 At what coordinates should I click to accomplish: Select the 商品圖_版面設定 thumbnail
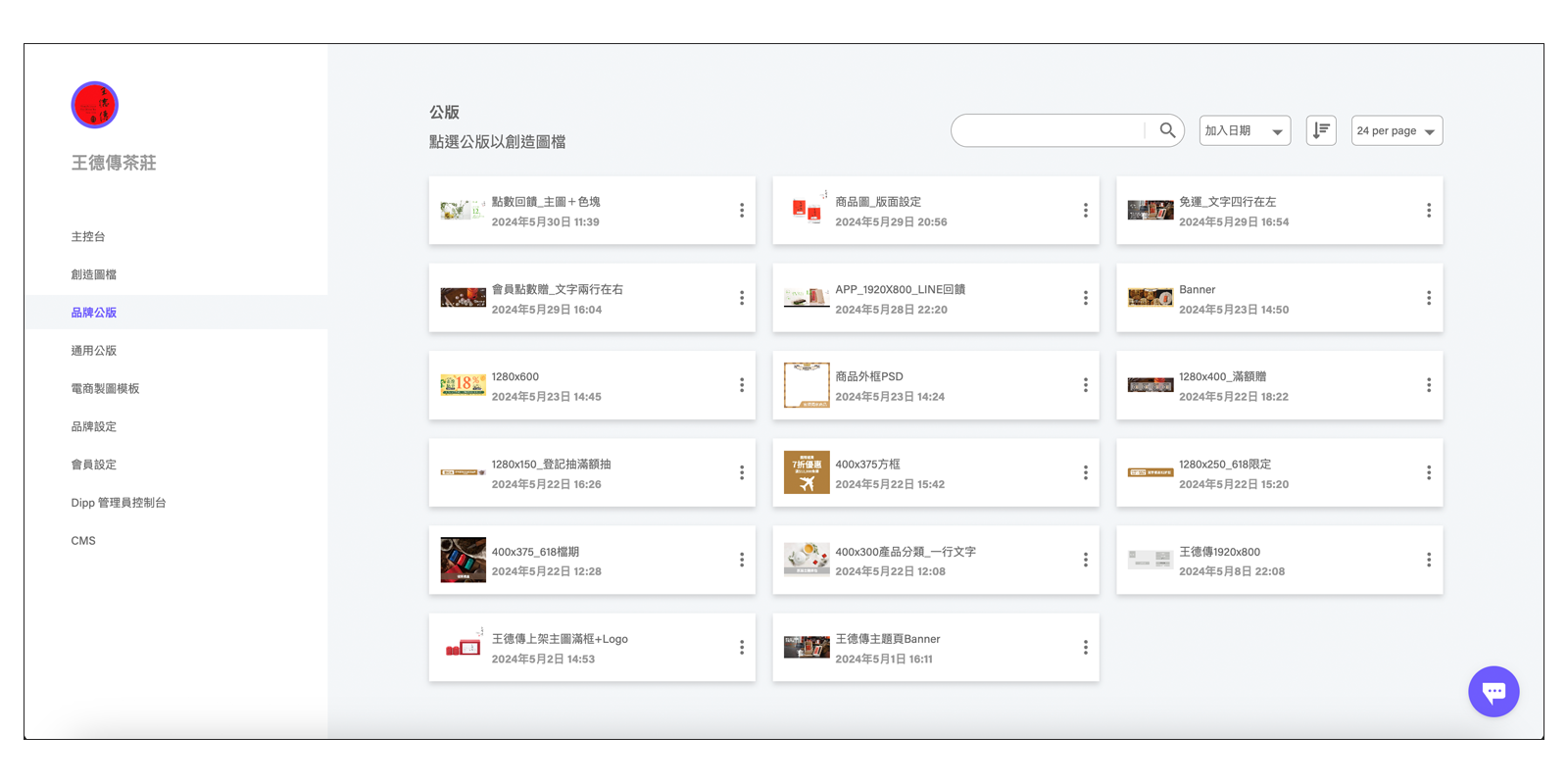[807, 208]
